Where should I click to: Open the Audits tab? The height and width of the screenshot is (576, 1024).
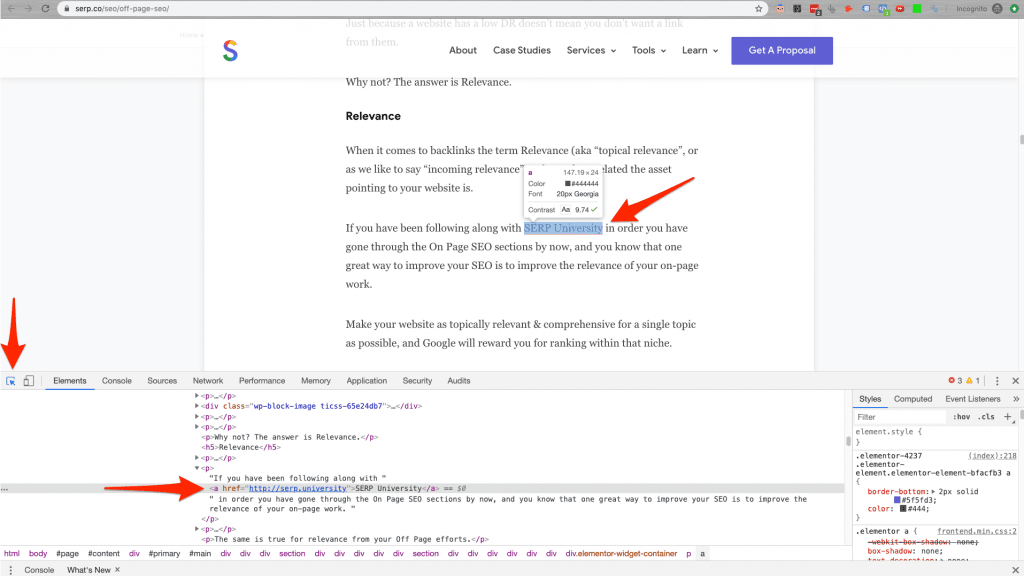point(458,381)
